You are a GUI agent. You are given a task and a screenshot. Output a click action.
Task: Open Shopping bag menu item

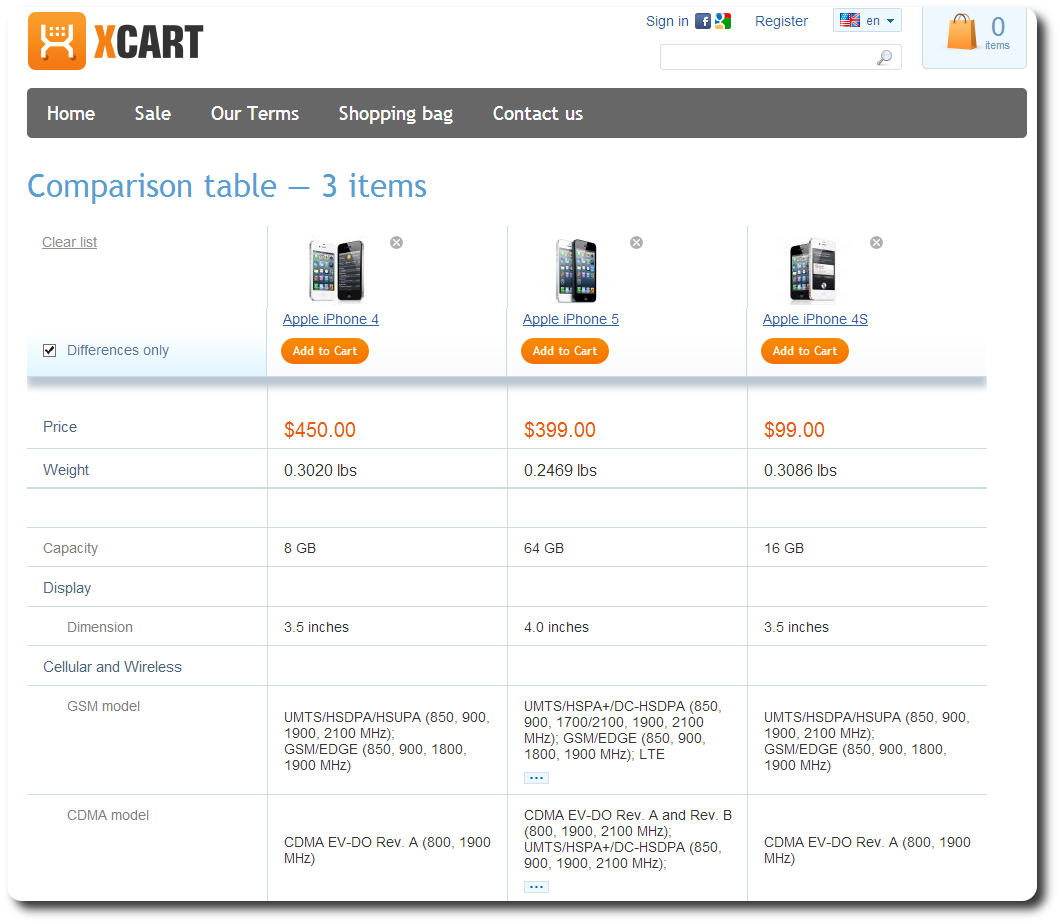pos(395,114)
